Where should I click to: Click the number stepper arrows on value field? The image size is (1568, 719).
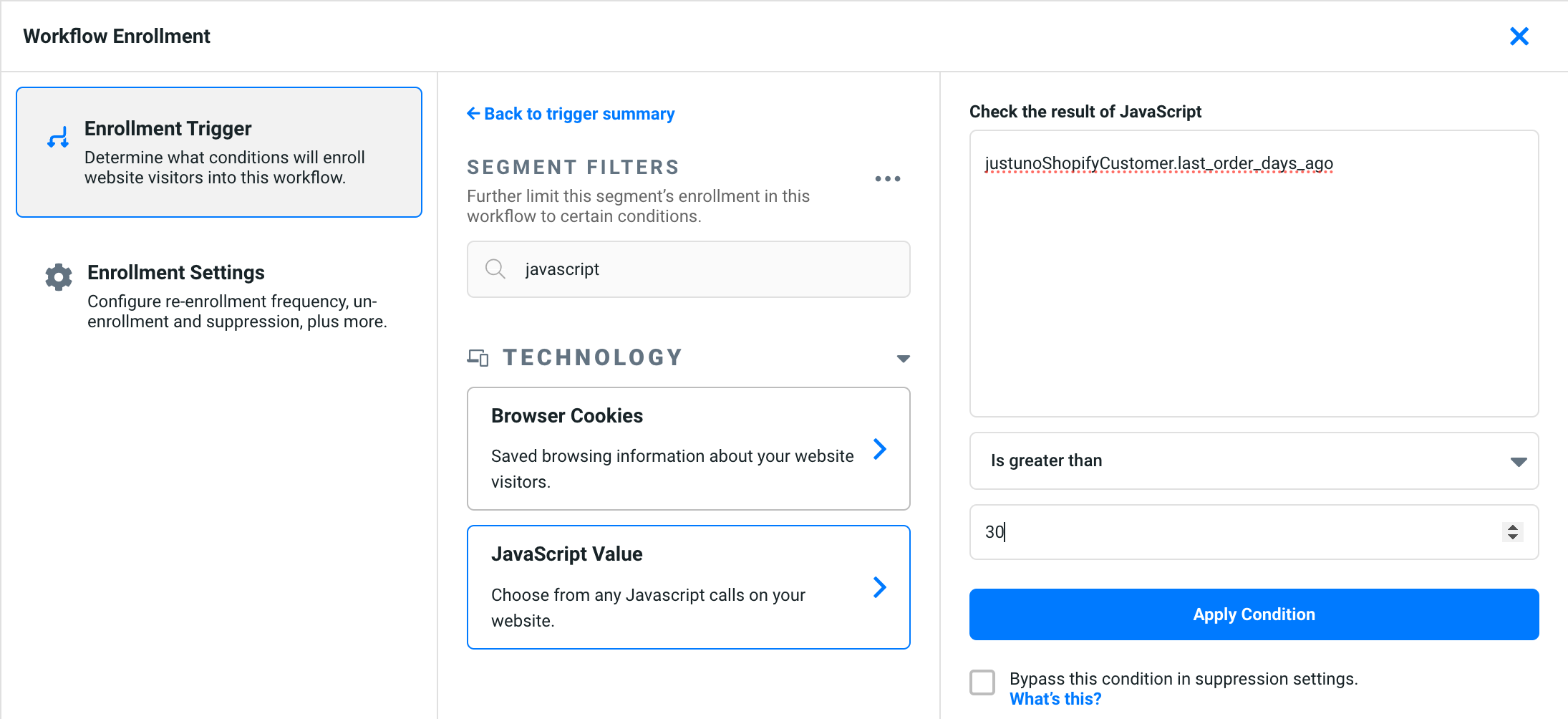coord(1512,532)
